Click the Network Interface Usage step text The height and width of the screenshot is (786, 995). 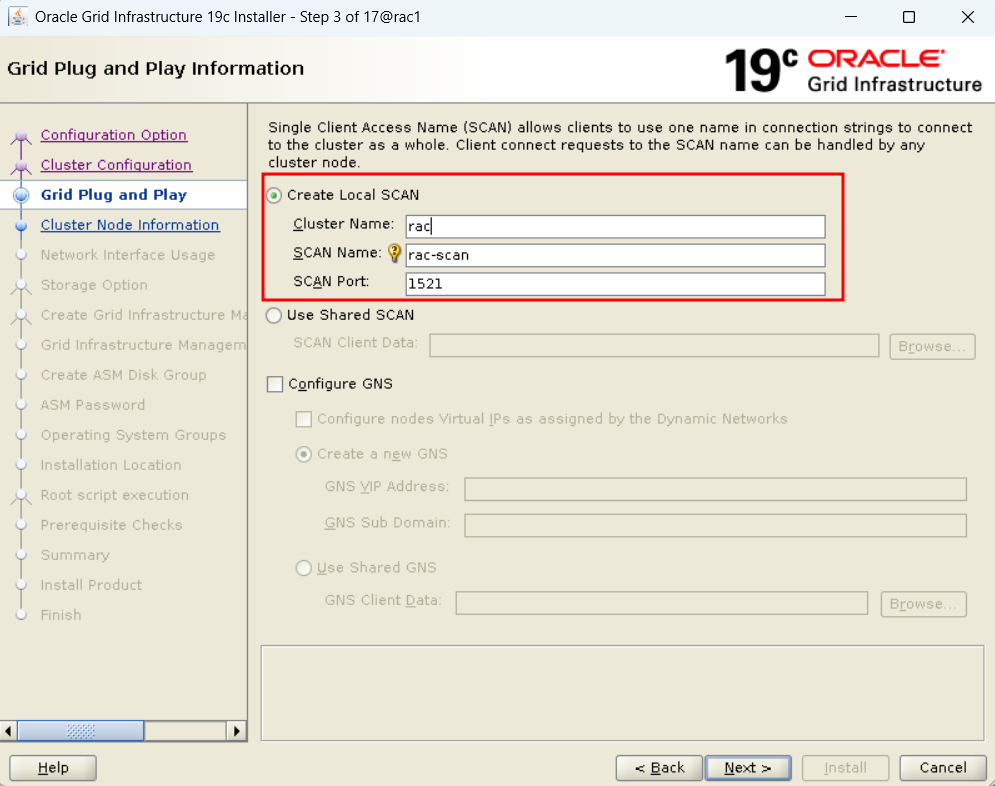(x=128, y=255)
